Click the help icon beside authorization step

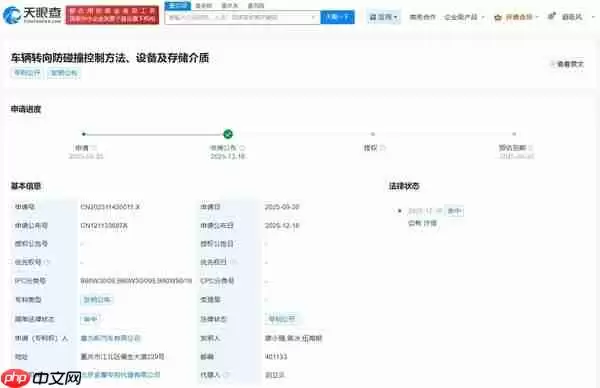[383, 148]
